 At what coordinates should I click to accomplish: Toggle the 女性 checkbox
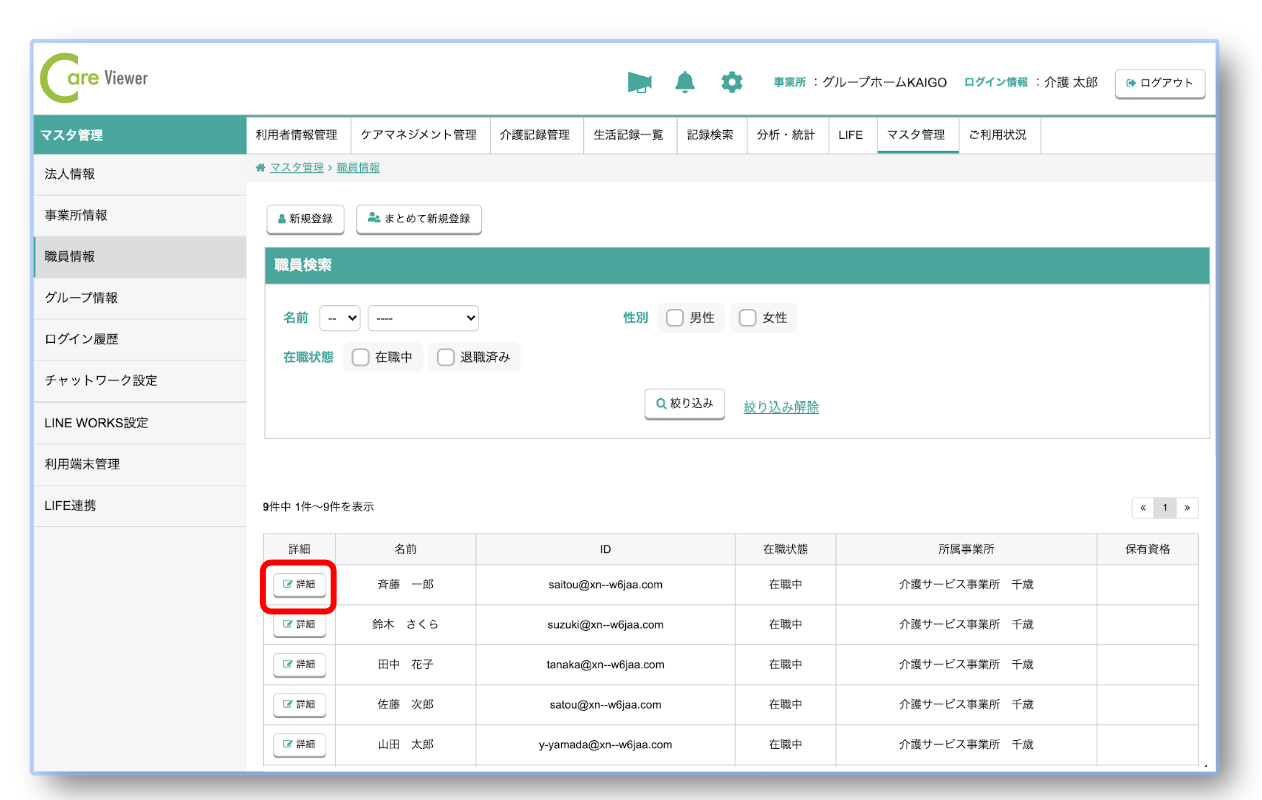(x=748, y=318)
